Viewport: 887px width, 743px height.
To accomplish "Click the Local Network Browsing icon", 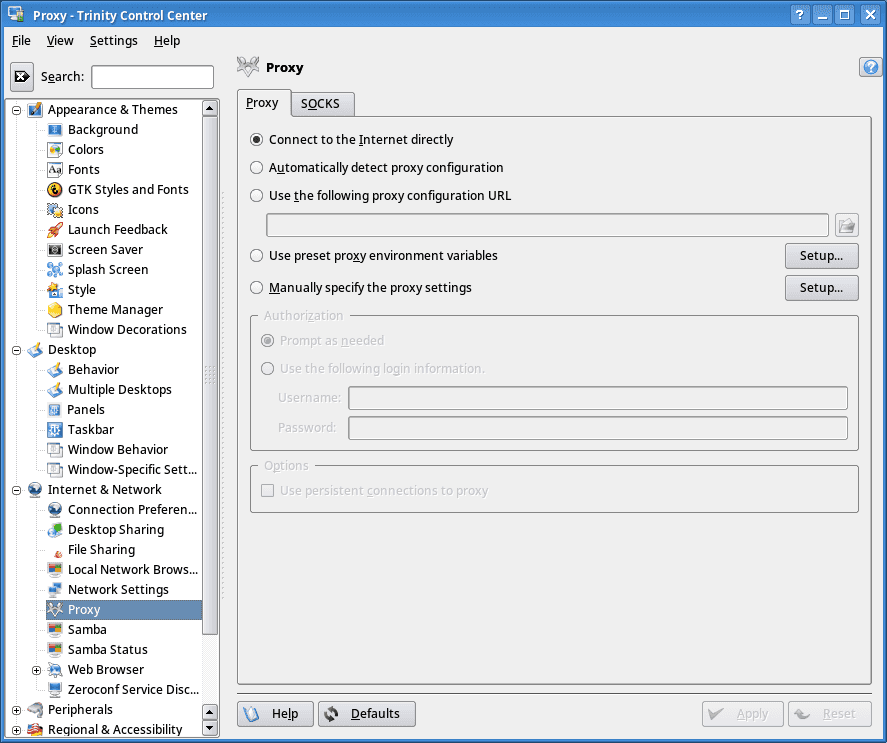I will point(55,570).
